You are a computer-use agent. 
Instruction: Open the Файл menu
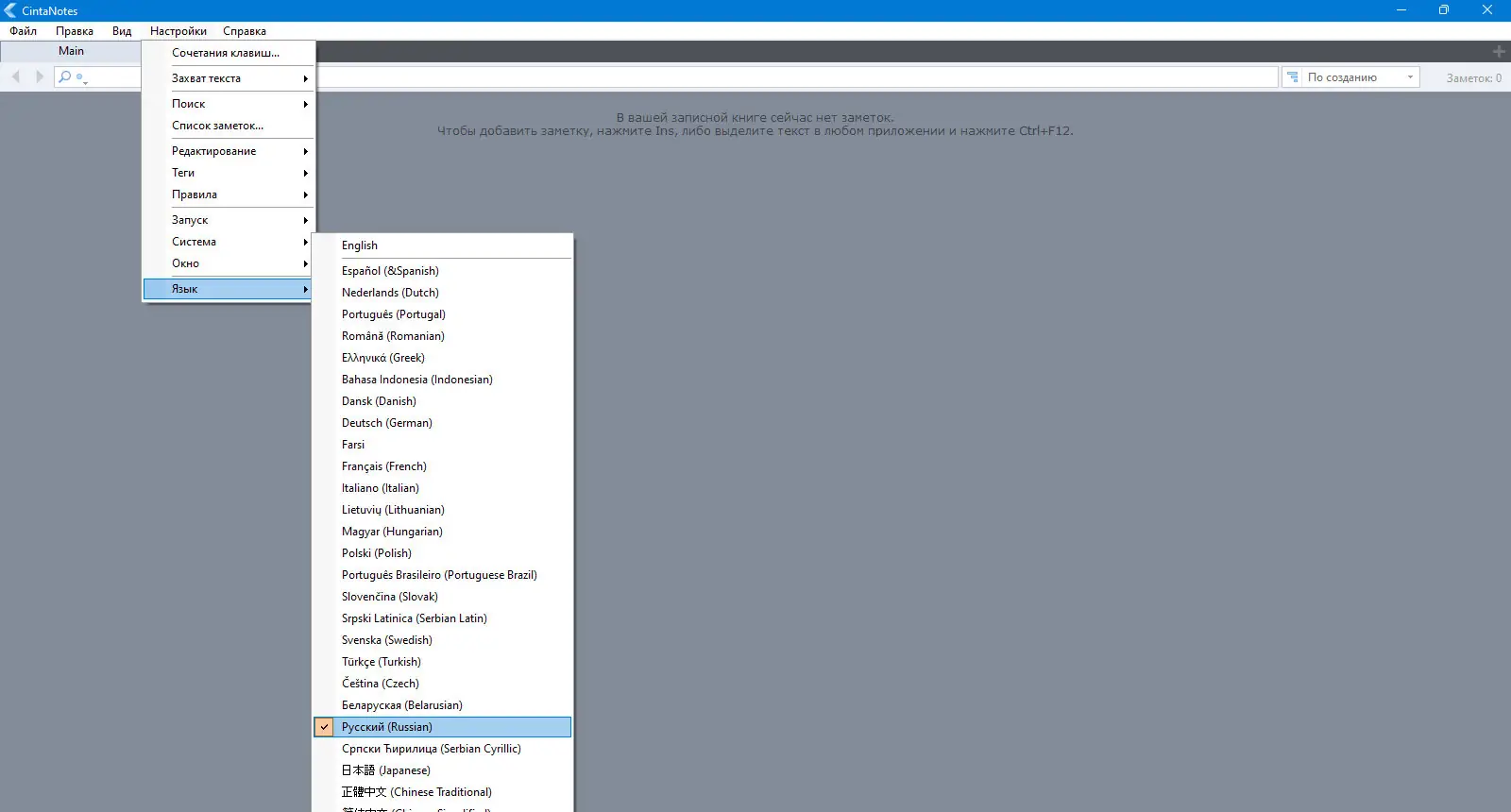coord(24,31)
